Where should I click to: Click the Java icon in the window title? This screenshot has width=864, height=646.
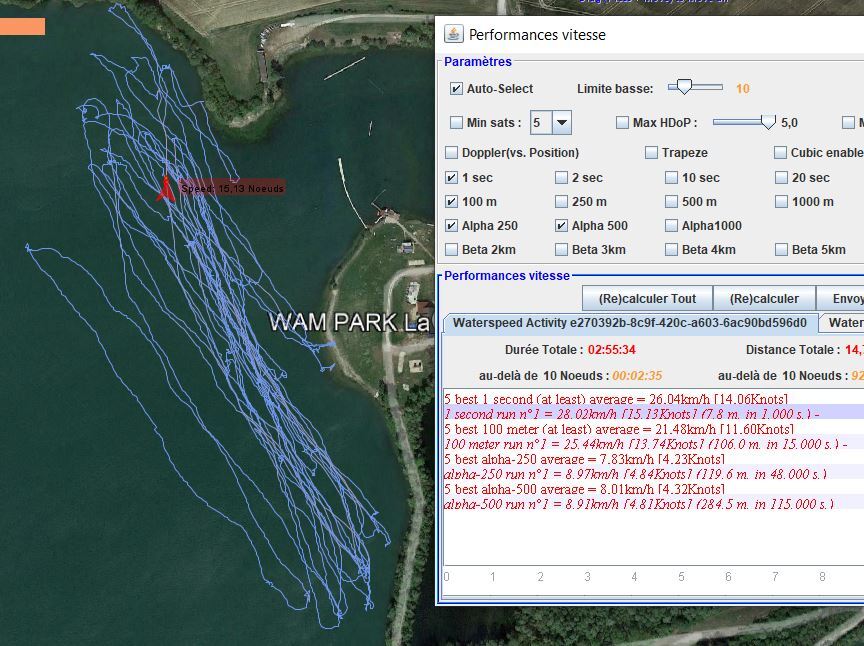pyautogui.click(x=453, y=34)
